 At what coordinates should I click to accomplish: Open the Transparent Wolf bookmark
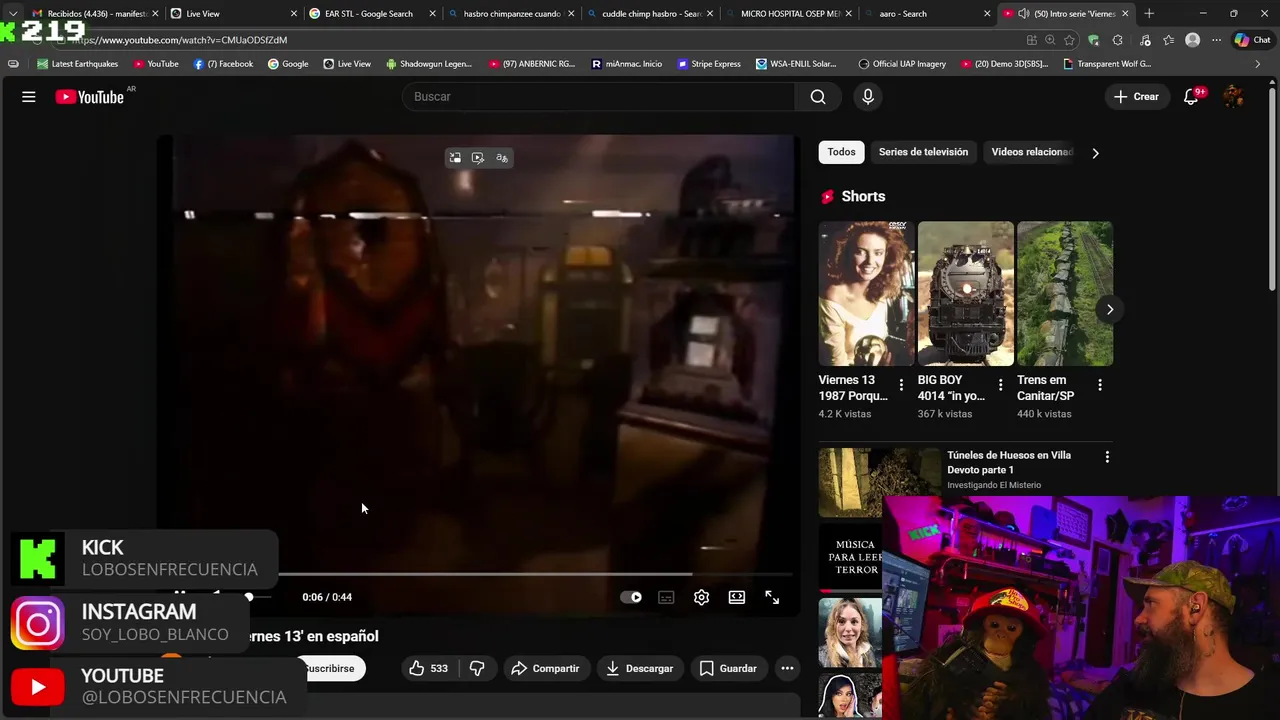point(1108,64)
